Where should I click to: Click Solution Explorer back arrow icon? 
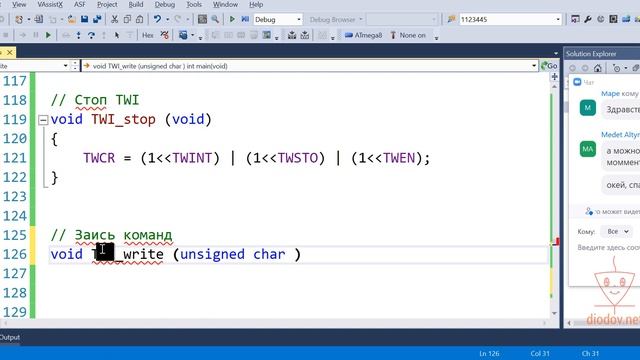point(572,68)
